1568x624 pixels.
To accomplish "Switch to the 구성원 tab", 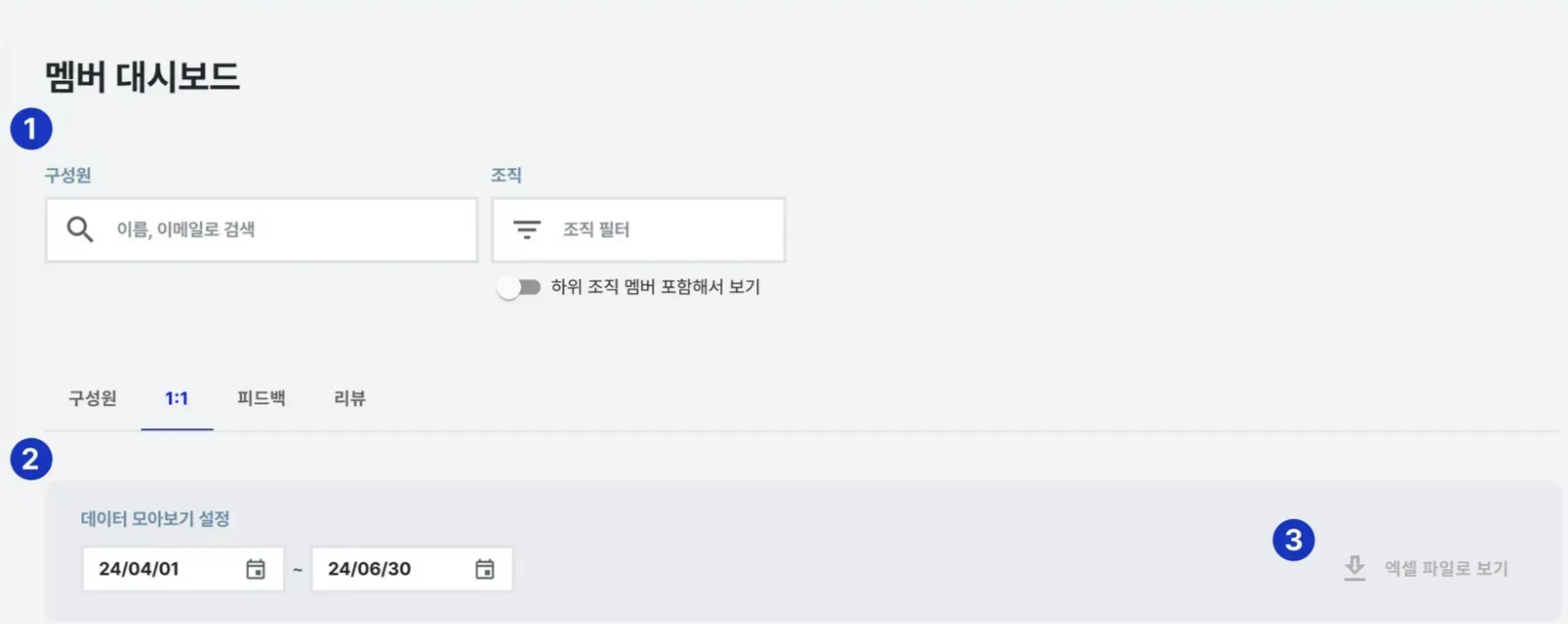I will (x=93, y=398).
